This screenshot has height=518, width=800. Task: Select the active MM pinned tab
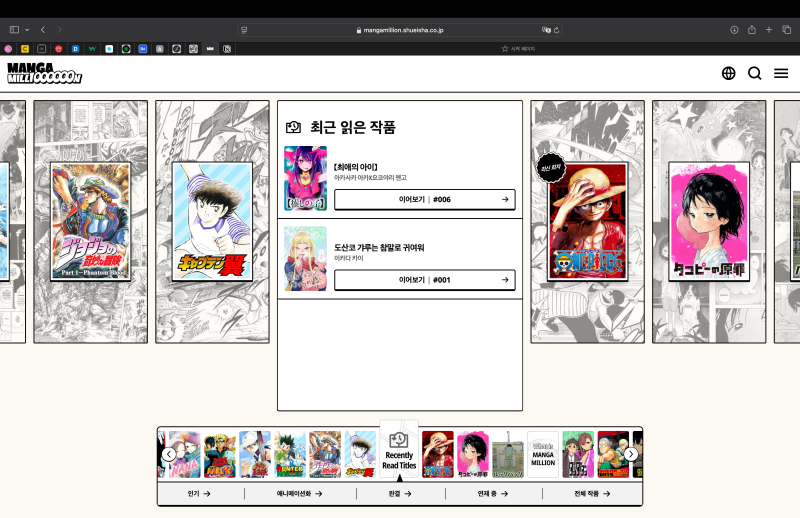(x=210, y=49)
